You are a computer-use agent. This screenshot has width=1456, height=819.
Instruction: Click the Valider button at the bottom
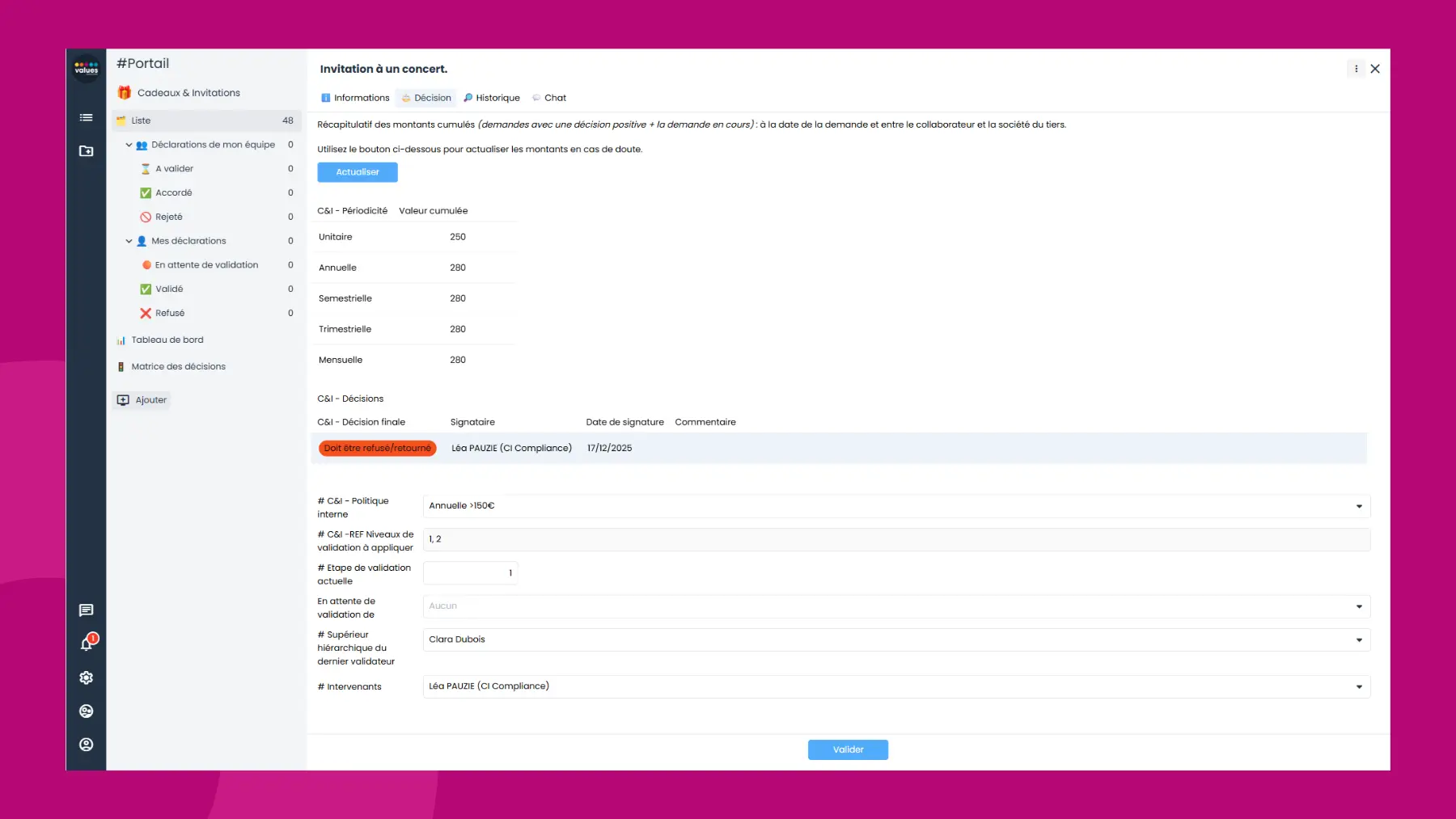point(847,749)
